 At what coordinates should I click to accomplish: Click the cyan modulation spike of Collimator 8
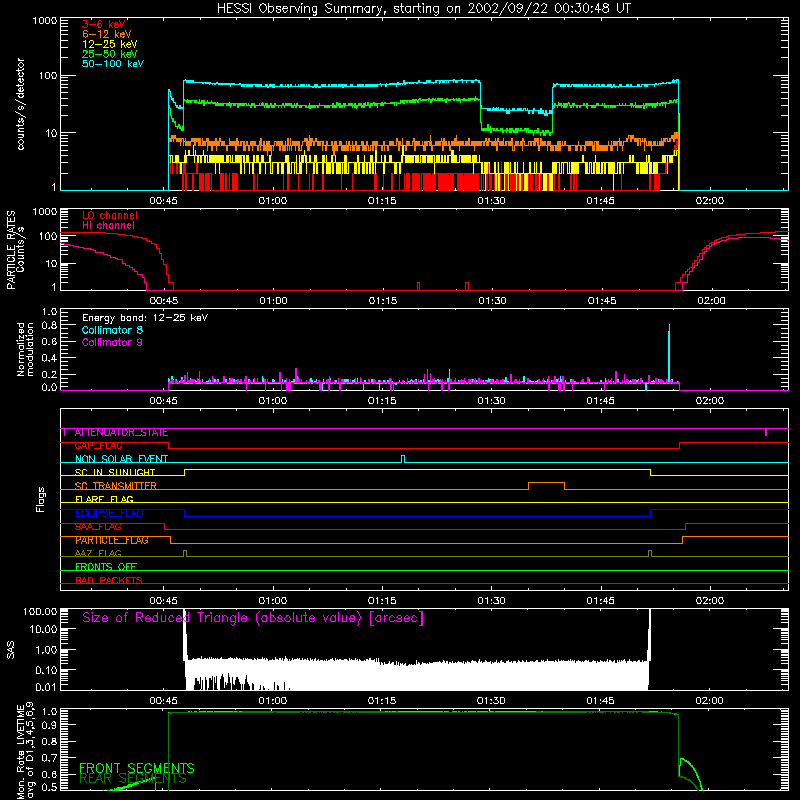click(669, 352)
